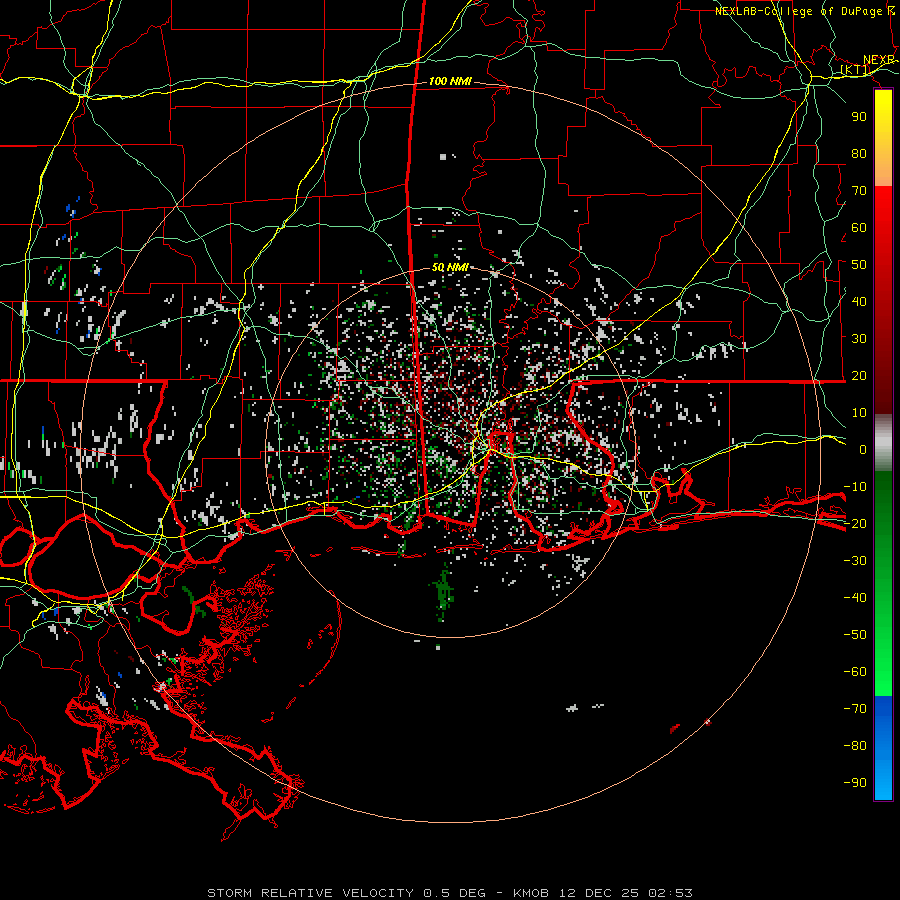Click the 60 value on velocity scale

tap(859, 227)
